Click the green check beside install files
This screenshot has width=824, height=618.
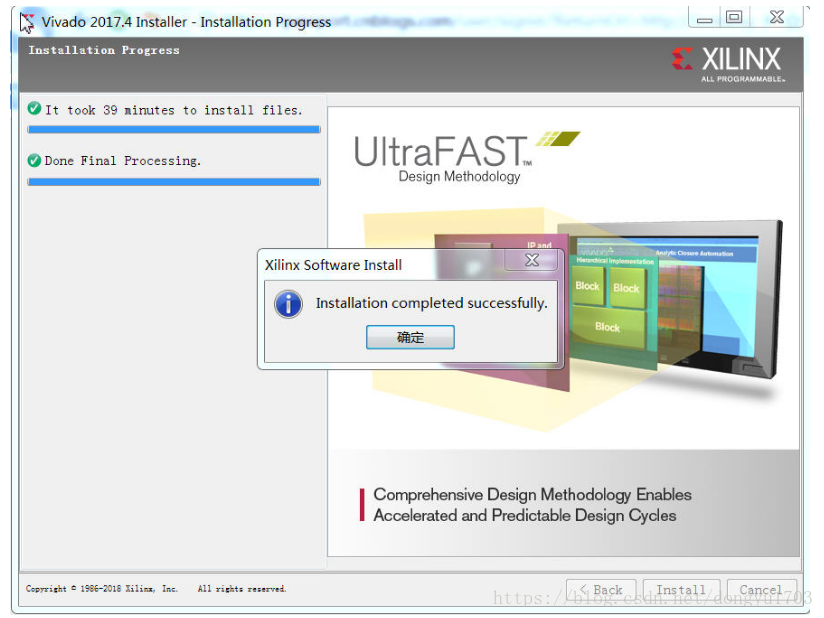pyautogui.click(x=34, y=109)
